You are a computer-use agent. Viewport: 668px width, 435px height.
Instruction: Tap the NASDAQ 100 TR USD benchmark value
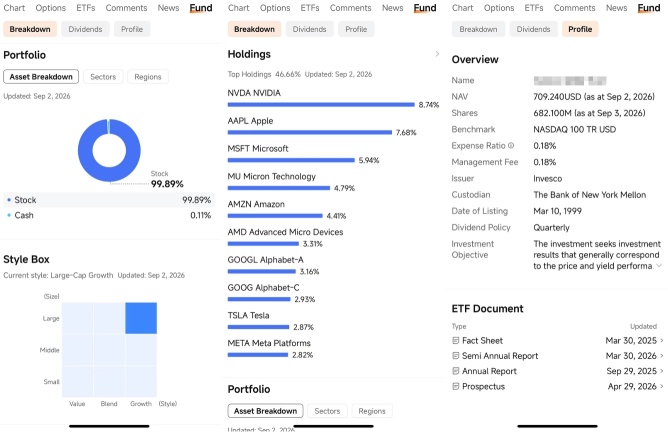click(575, 129)
